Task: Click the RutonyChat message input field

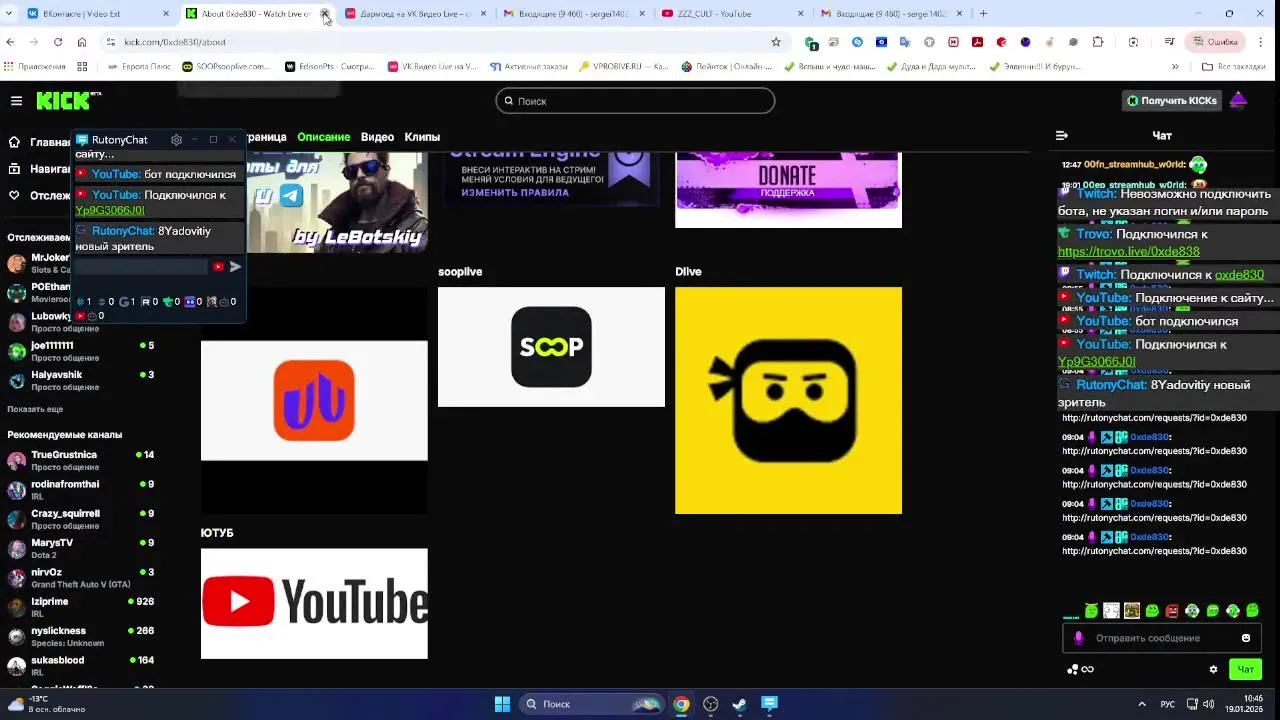Action: pyautogui.click(x=141, y=267)
